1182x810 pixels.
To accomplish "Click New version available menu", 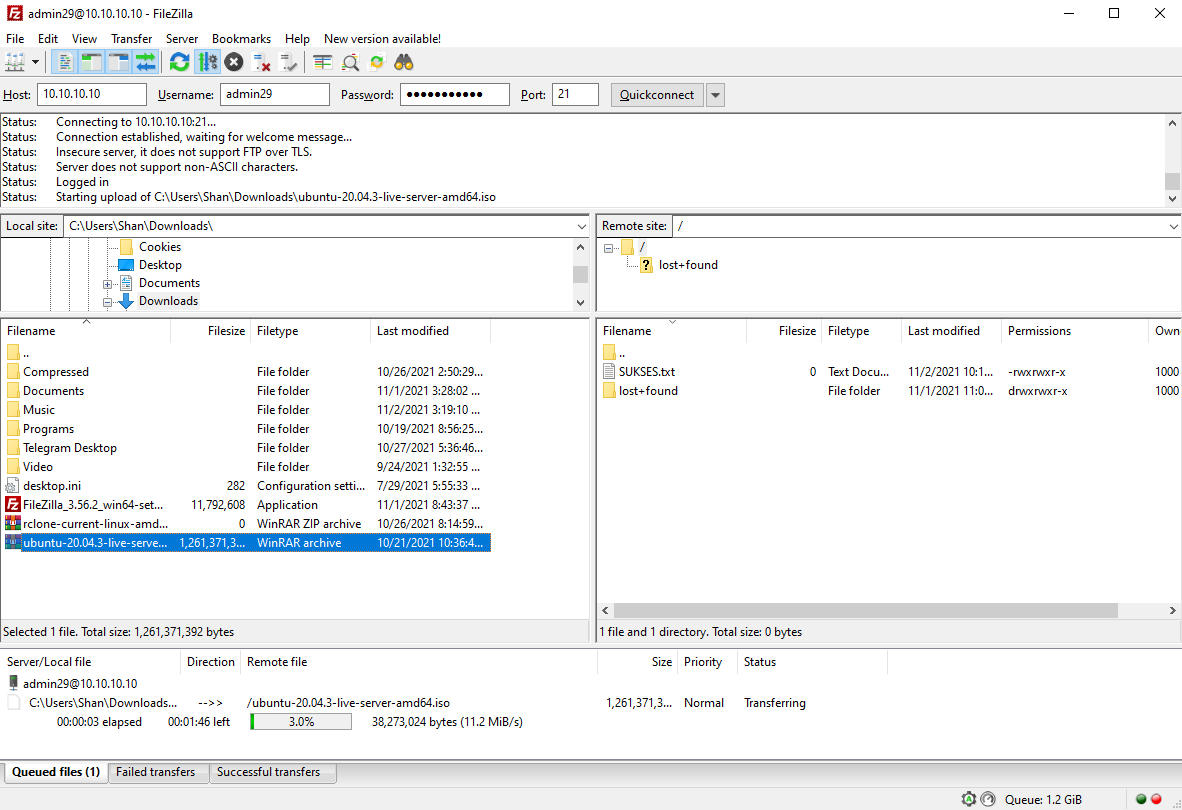I will click(x=382, y=38).
